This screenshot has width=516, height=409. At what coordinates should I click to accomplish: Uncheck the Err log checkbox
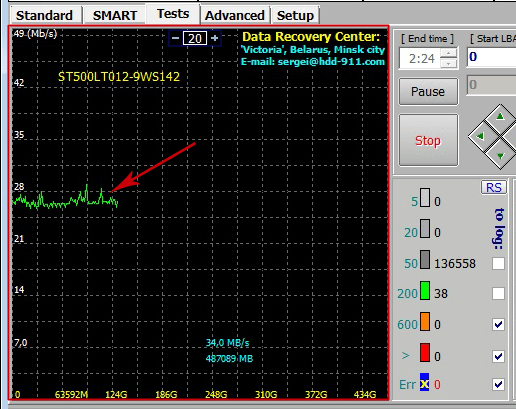tap(498, 384)
